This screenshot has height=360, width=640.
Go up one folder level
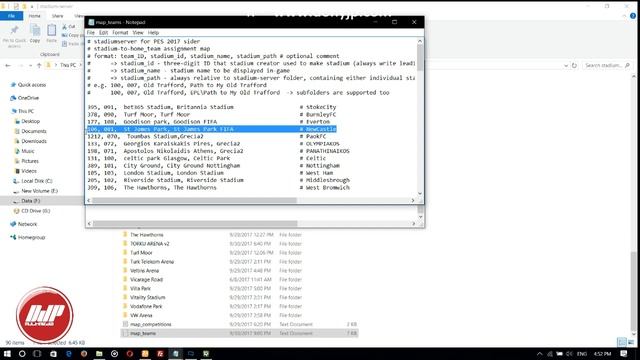[x=39, y=65]
